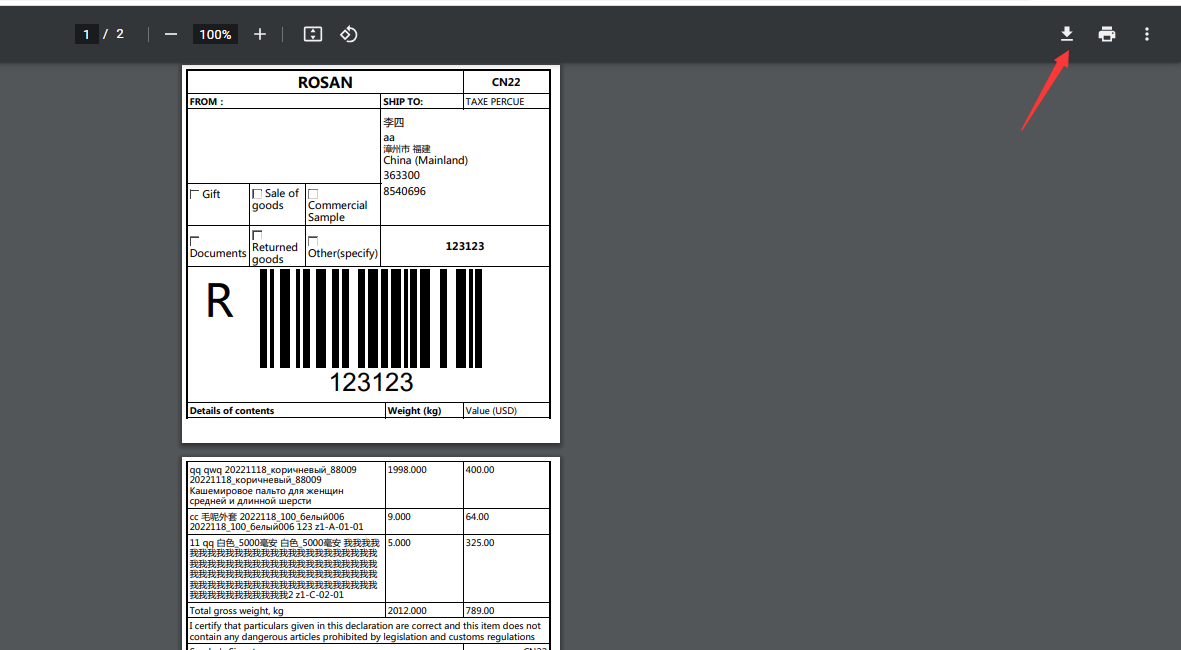Tick the Sale of goods checkbox
The image size is (1181, 650).
(x=257, y=194)
